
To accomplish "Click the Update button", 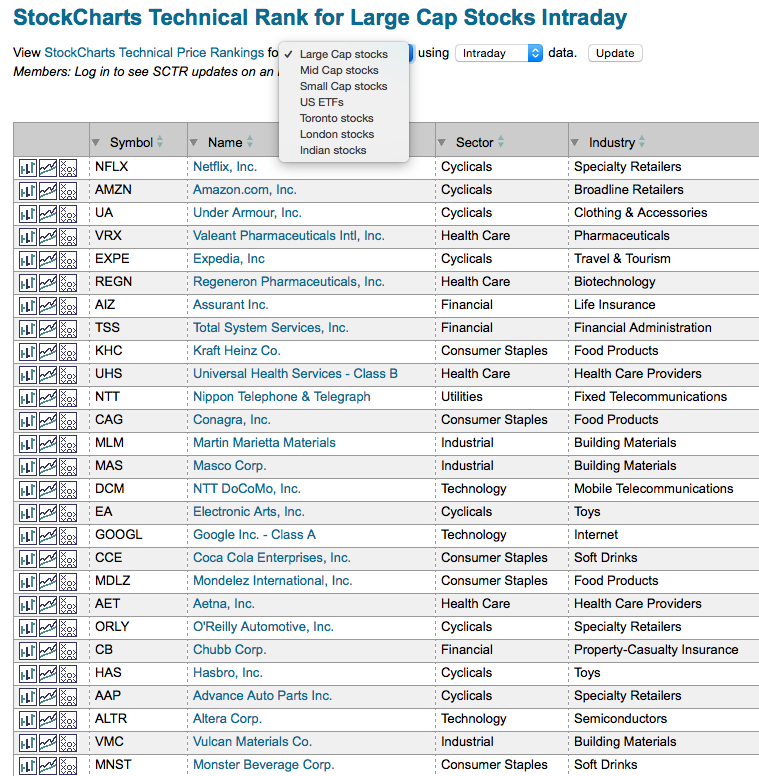I will [x=615, y=53].
